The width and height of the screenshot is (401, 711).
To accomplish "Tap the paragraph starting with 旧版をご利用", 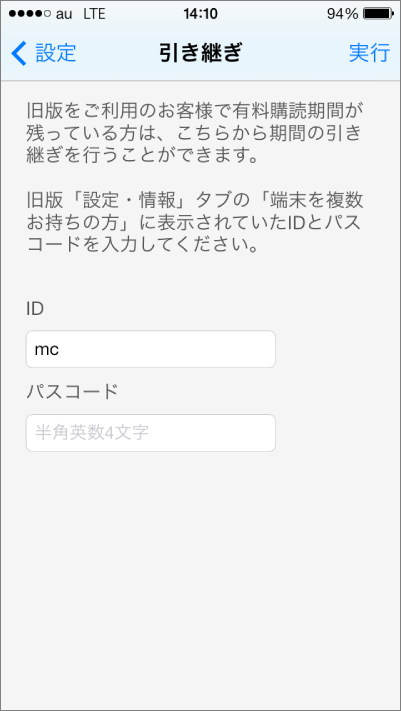I will (x=194, y=133).
